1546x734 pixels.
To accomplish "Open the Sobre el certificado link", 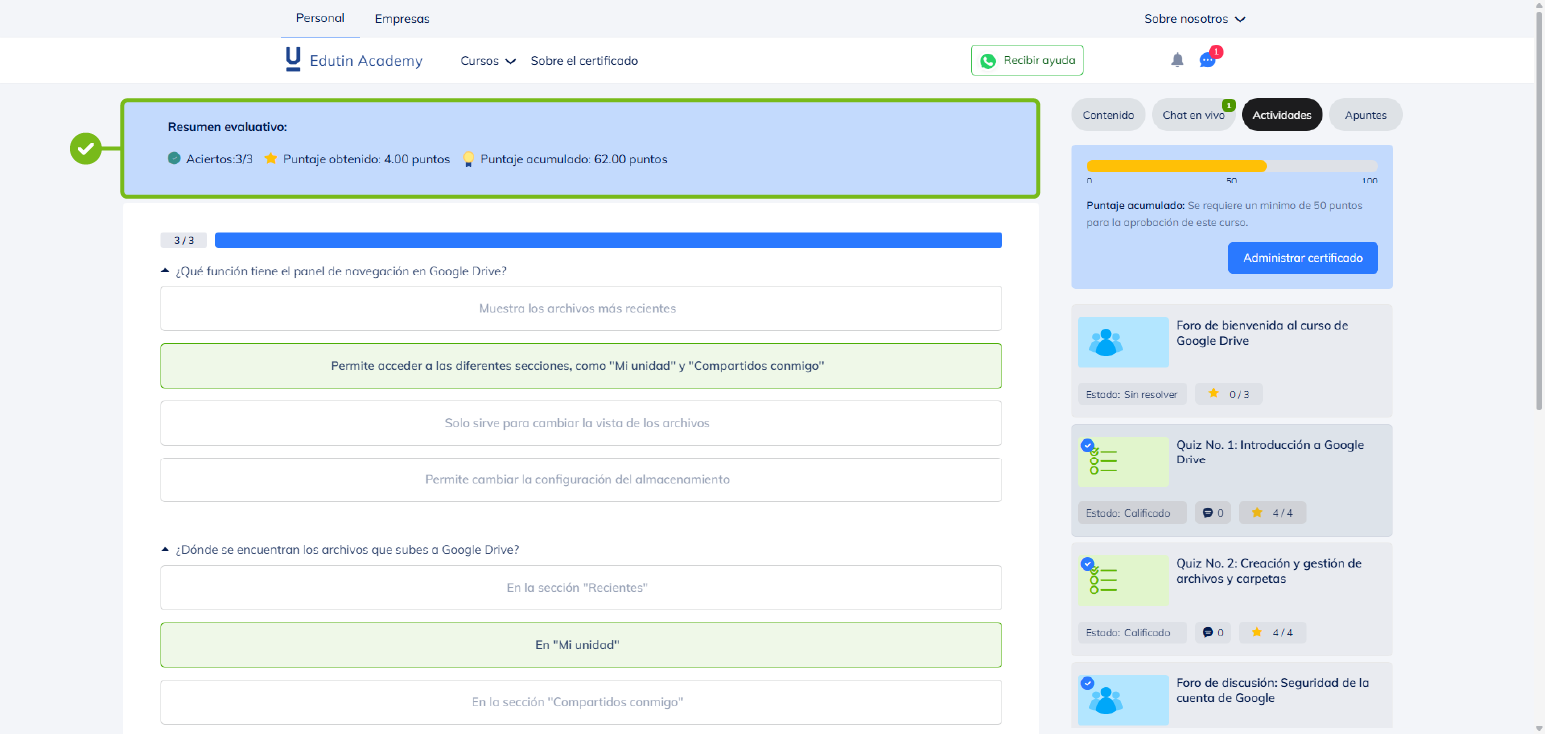I will 584,61.
